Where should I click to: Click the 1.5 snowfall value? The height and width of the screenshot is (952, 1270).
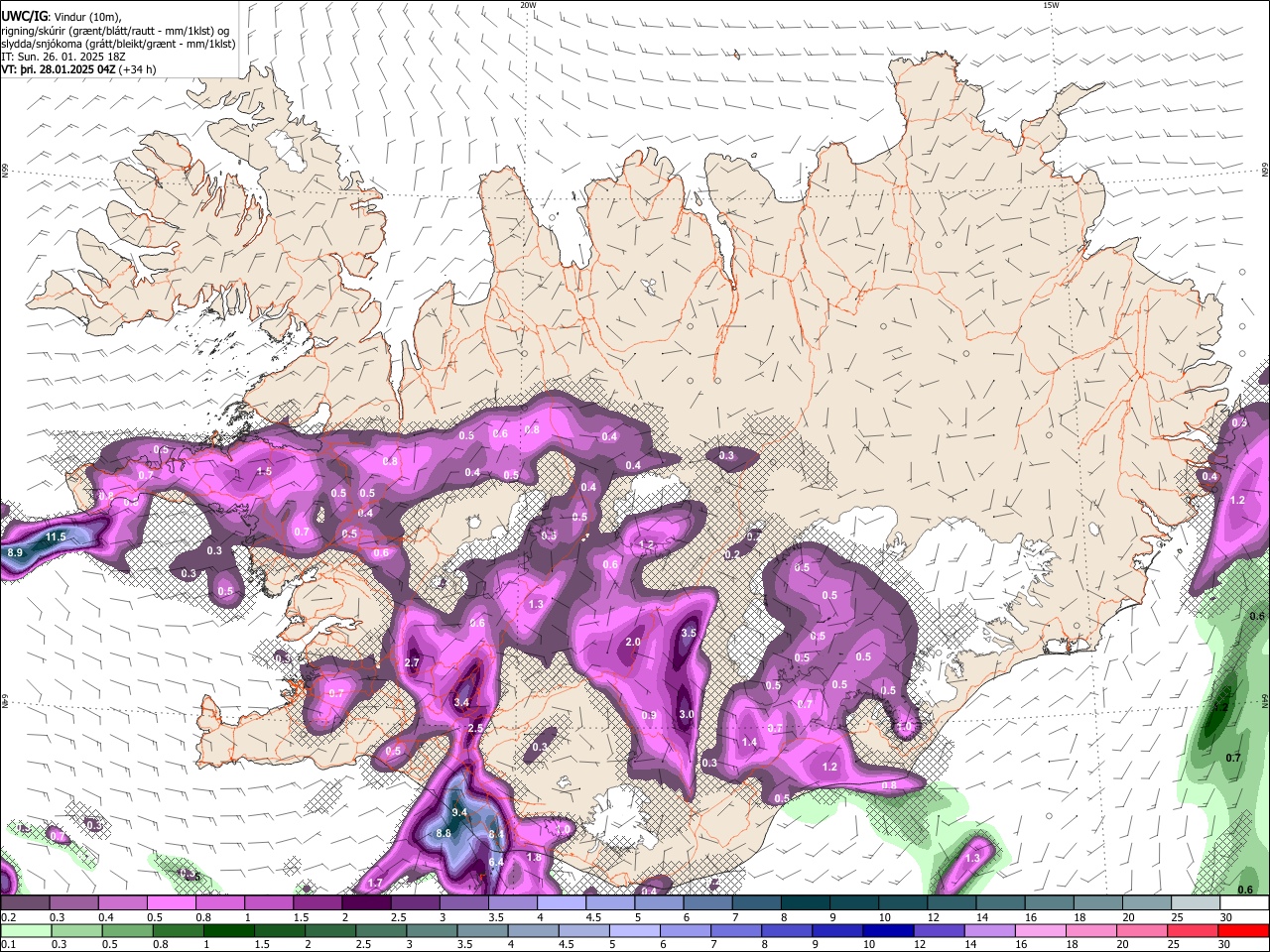coord(264,472)
